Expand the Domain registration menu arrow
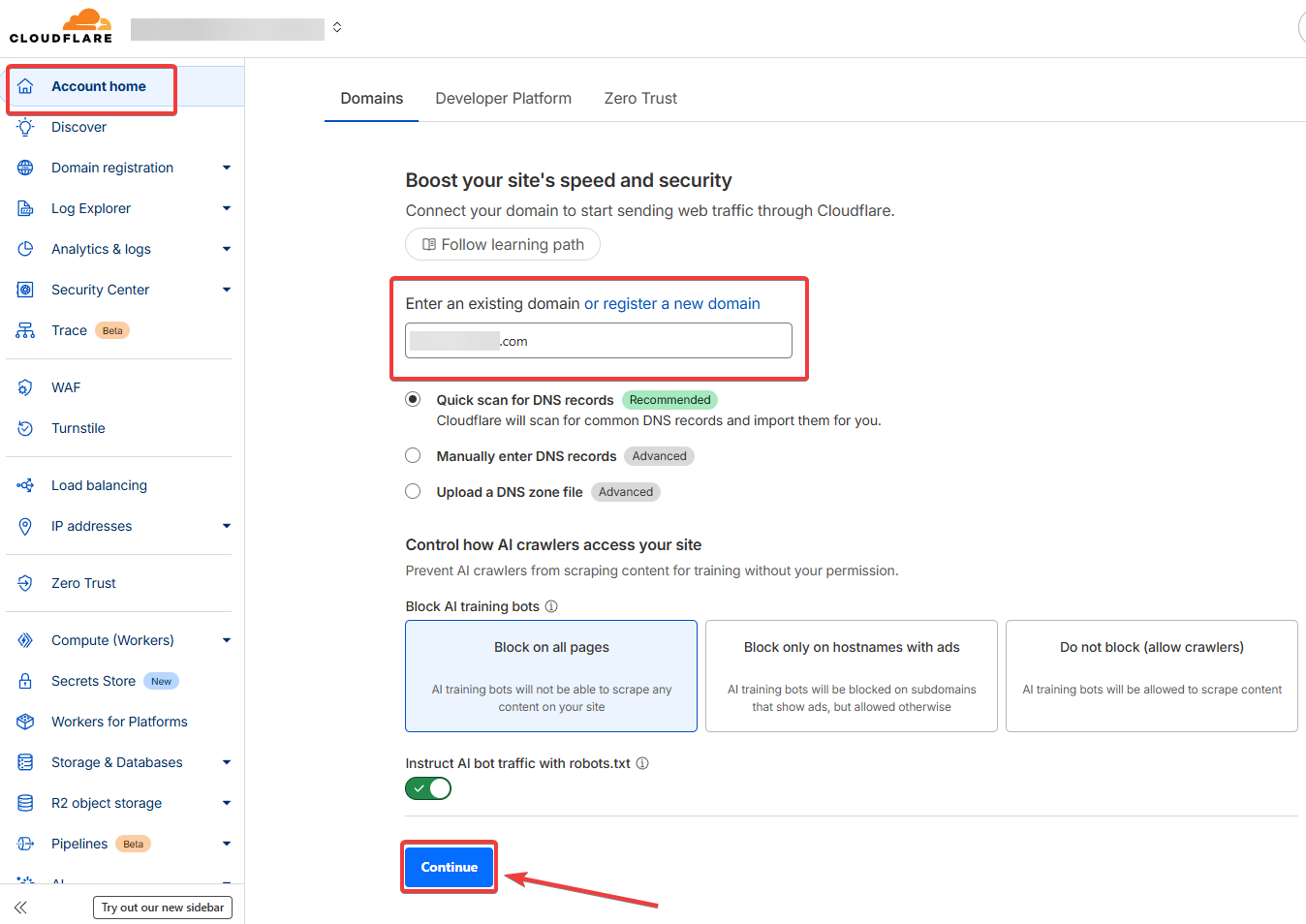Image resolution: width=1306 pixels, height=924 pixels. (227, 168)
